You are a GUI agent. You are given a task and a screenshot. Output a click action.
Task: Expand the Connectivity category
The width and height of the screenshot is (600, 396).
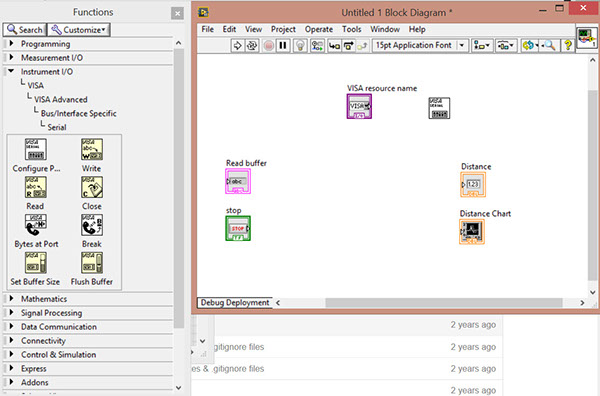coord(11,340)
